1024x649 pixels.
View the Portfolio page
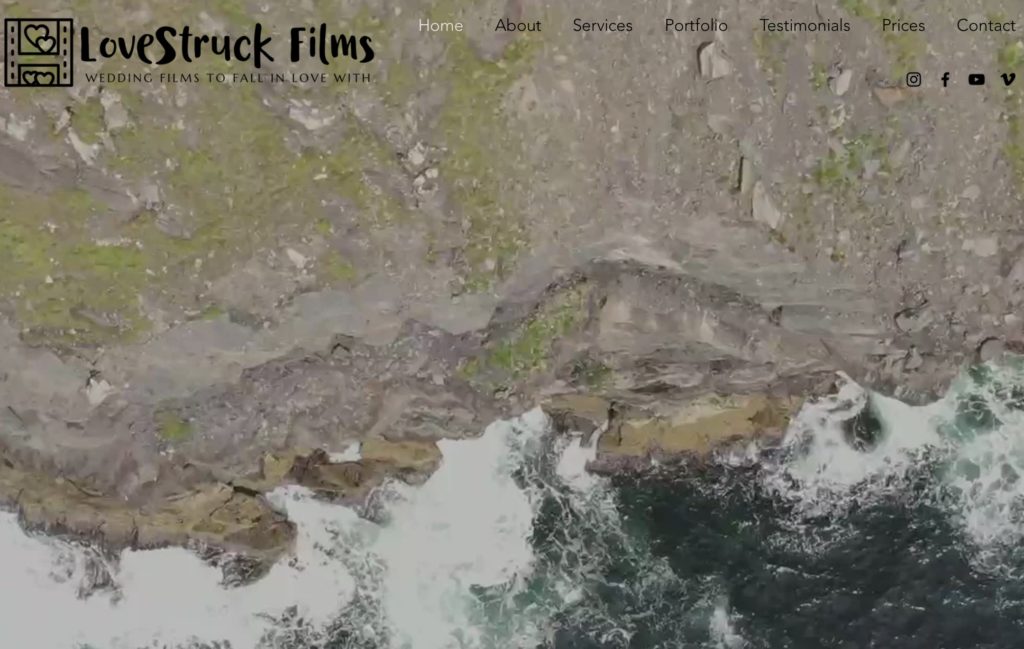[696, 25]
